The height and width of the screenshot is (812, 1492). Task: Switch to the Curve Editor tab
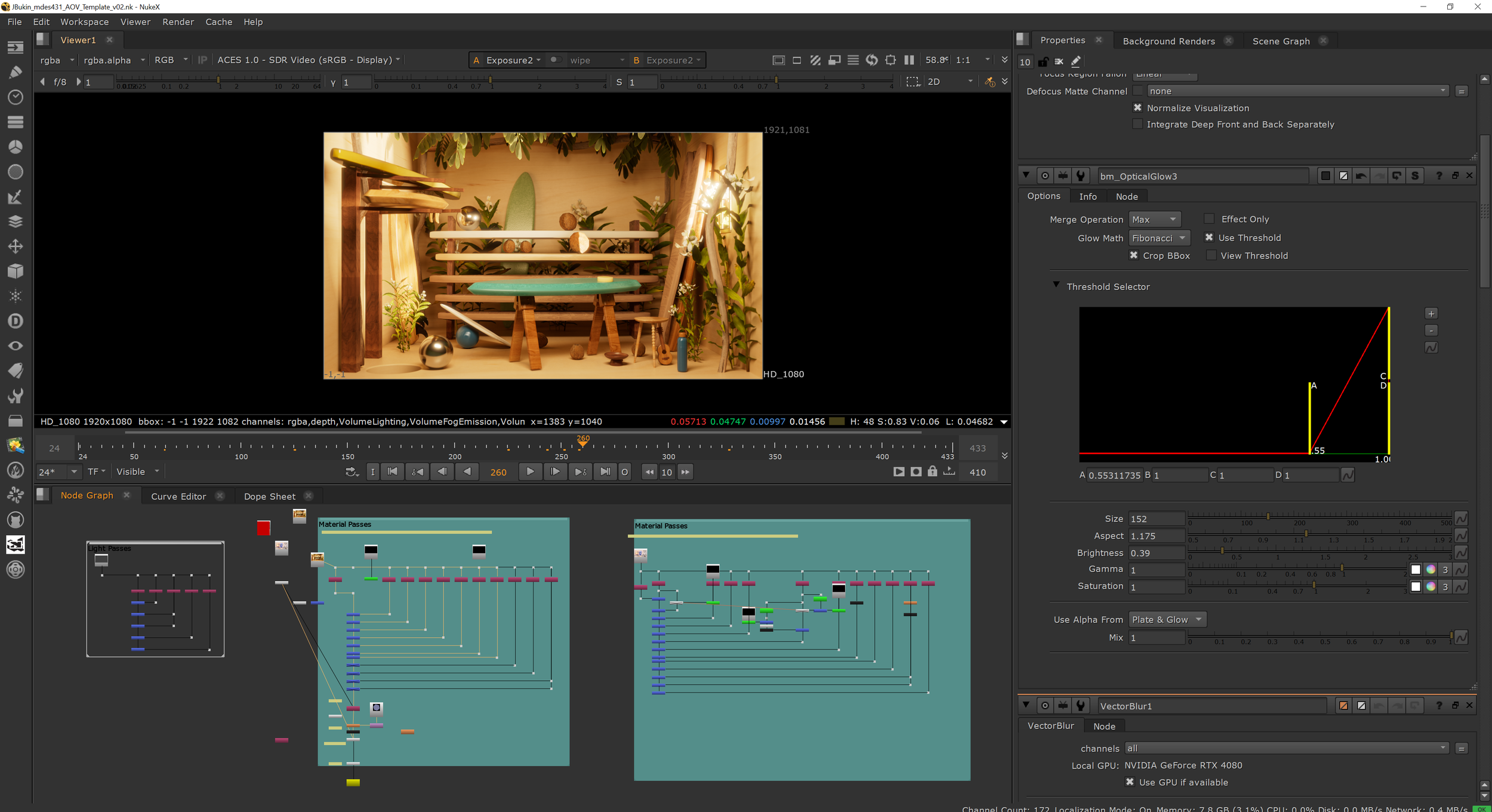(178, 496)
